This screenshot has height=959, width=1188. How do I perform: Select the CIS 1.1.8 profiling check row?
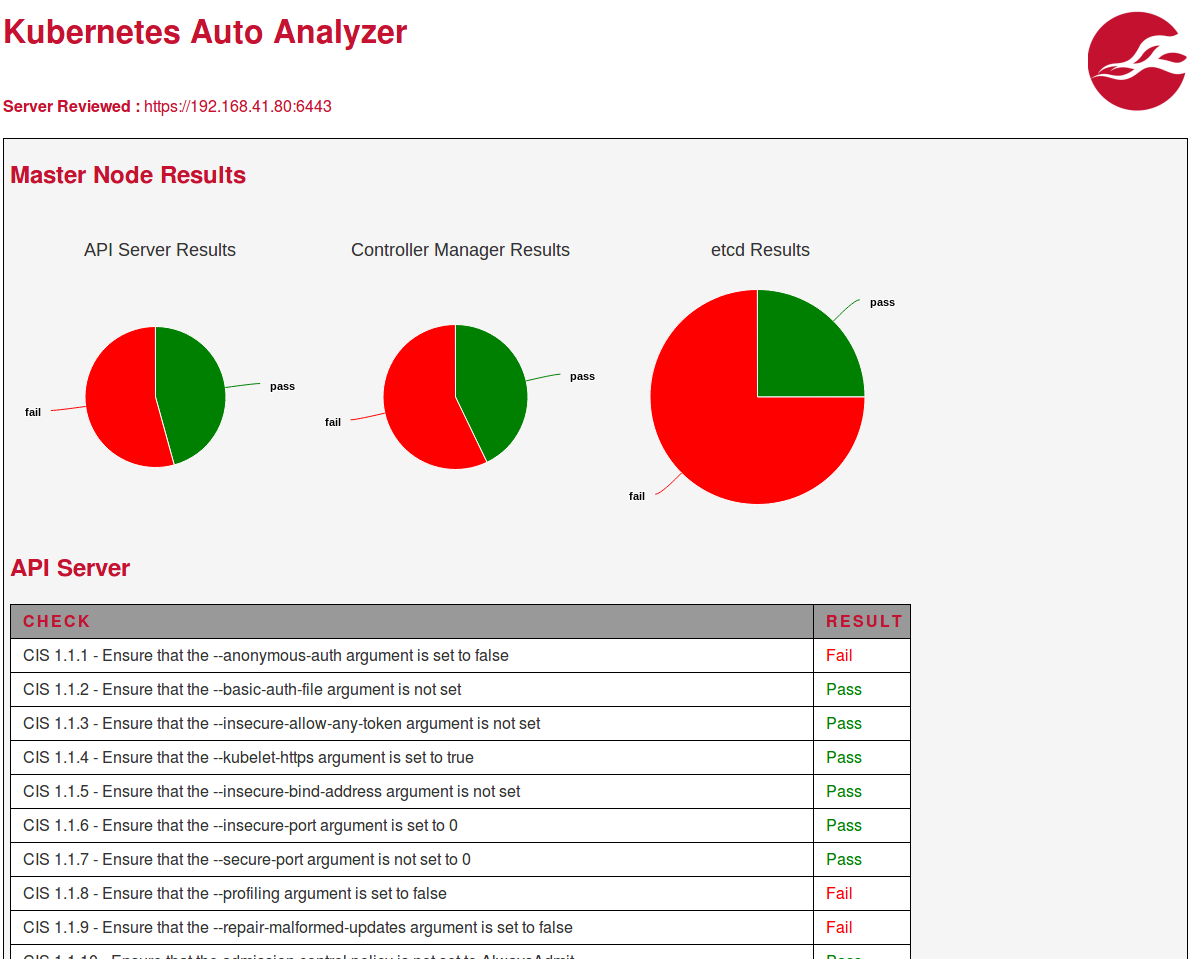(x=461, y=894)
